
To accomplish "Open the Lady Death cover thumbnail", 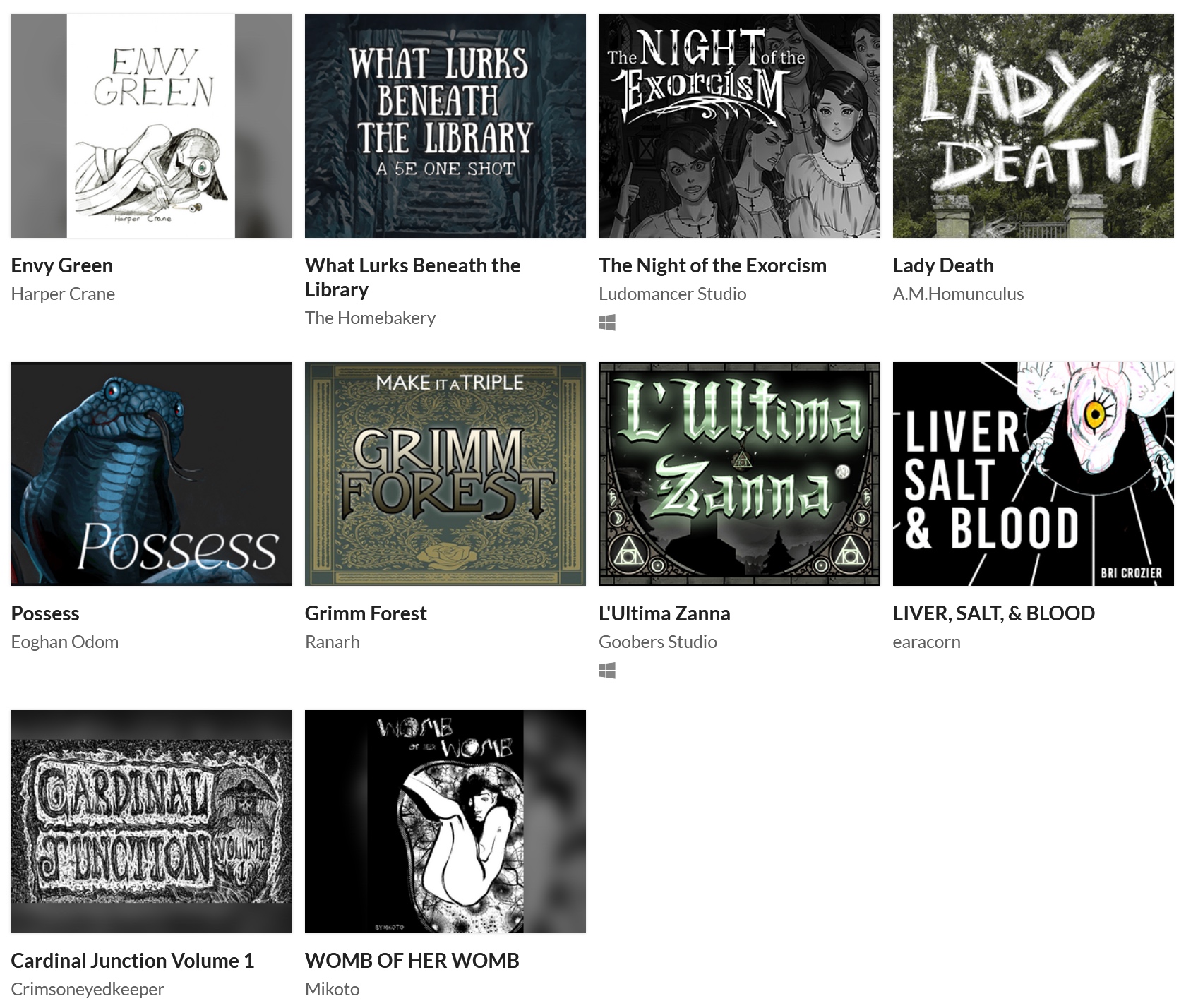I will pyautogui.click(x=1033, y=126).
